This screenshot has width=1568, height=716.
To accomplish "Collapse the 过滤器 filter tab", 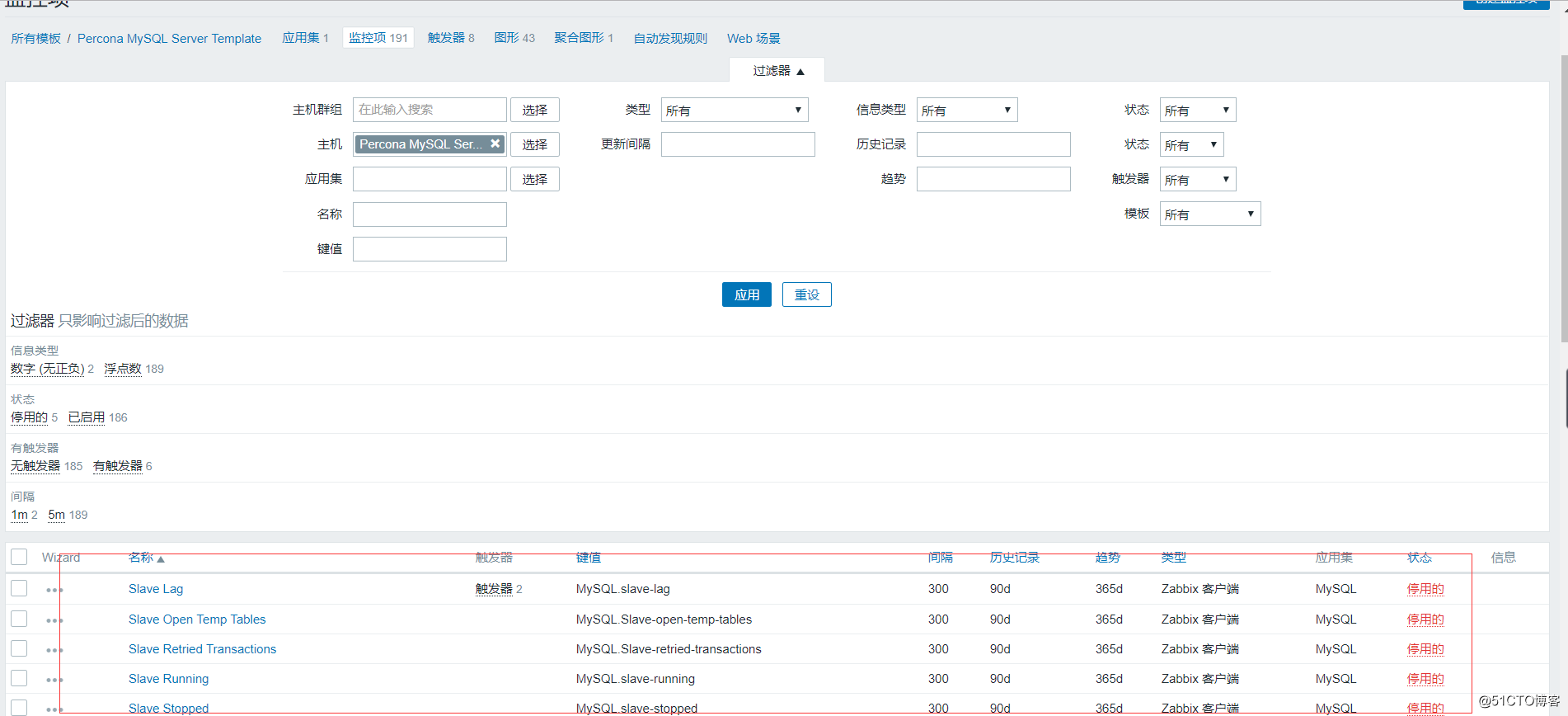I will tap(777, 71).
